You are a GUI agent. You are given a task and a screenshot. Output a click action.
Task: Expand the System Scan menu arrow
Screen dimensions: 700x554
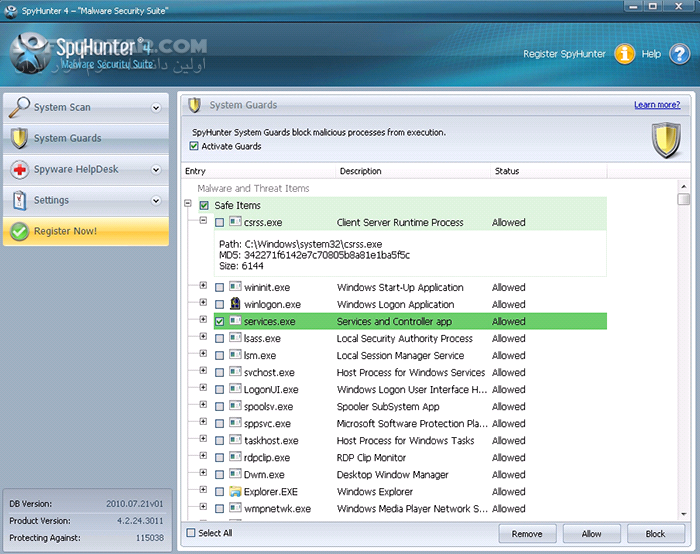[x=156, y=108]
